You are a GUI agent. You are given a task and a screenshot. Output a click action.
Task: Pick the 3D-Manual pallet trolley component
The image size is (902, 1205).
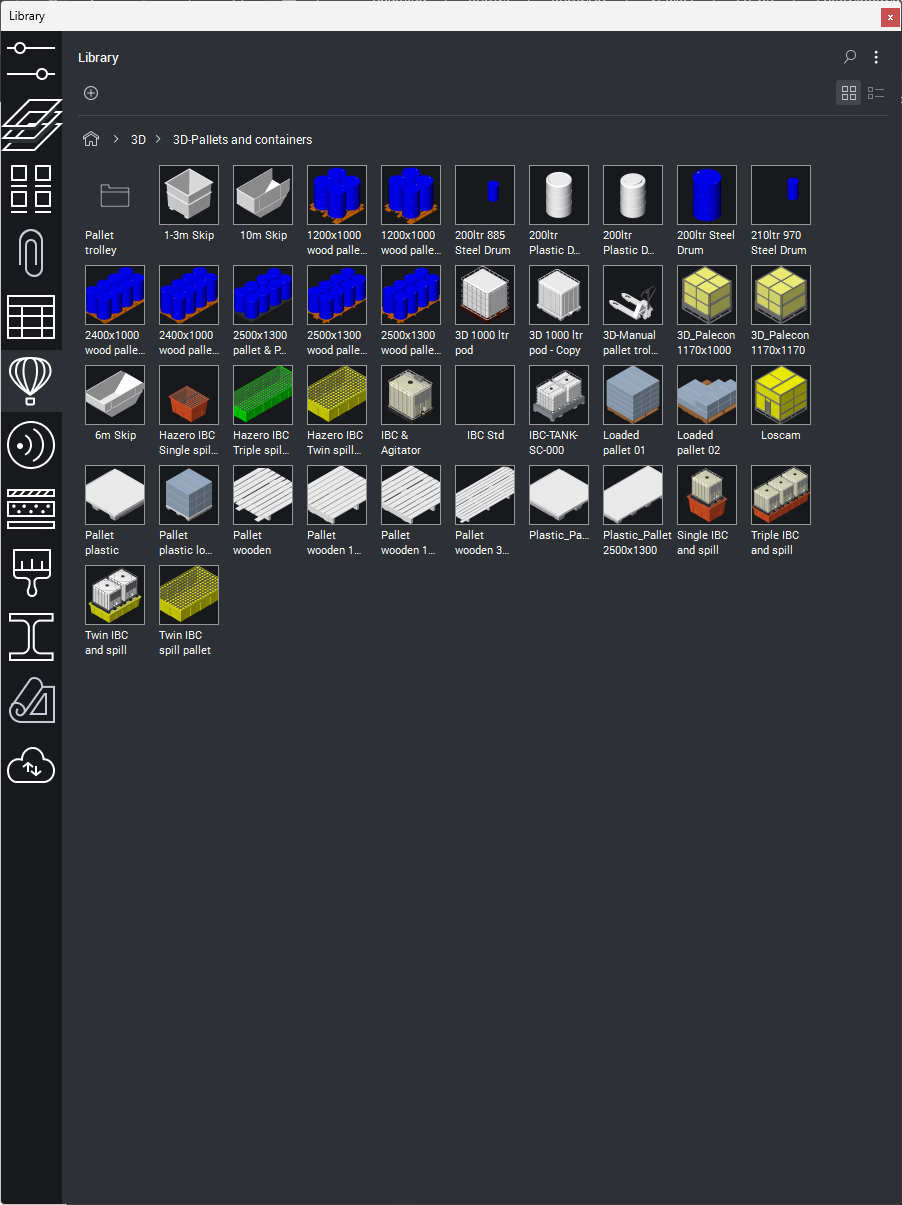tap(633, 295)
